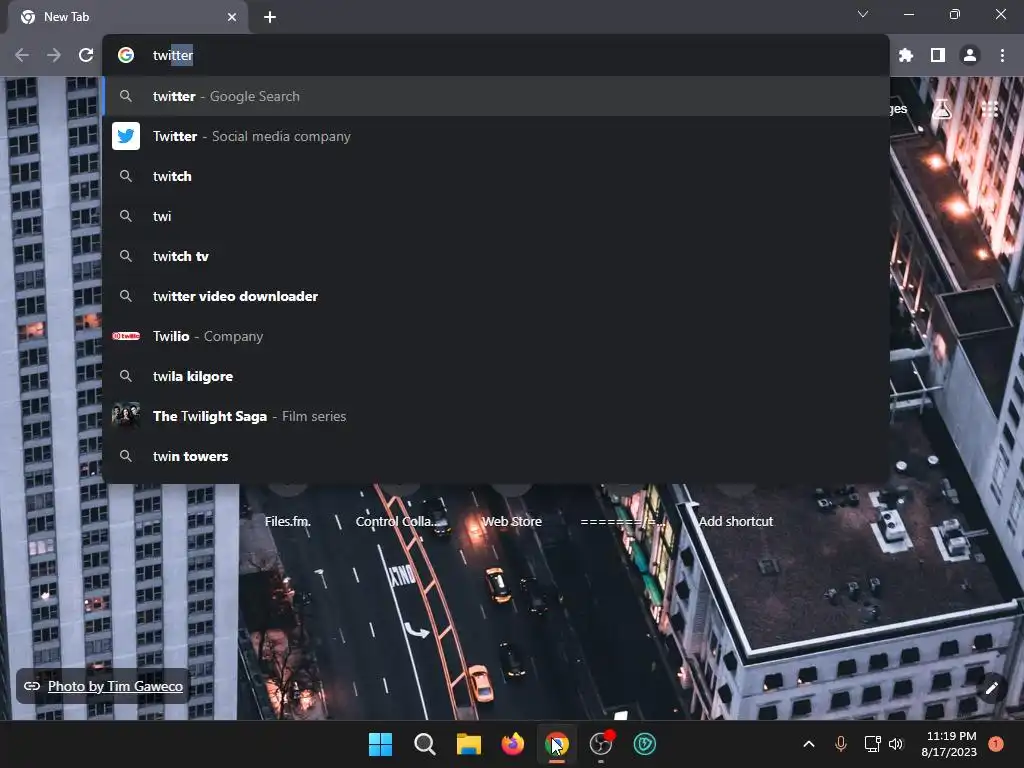Select the Twilio Company suggestion
1024x768 pixels.
[x=496, y=336]
